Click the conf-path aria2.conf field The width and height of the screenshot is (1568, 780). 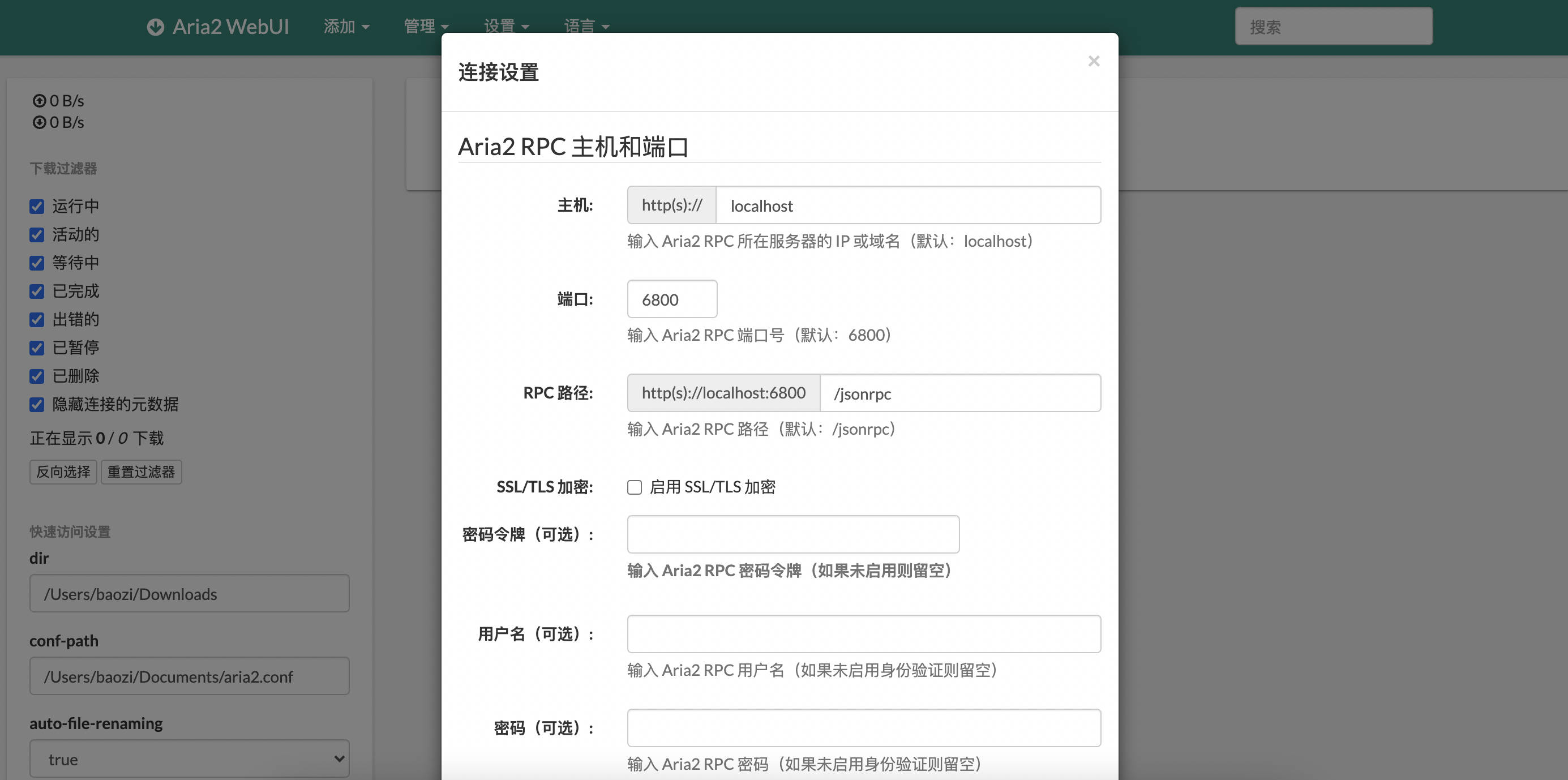pos(189,676)
